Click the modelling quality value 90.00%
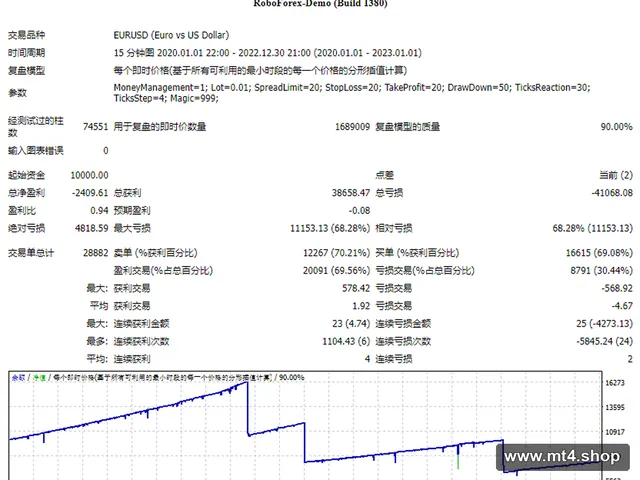This screenshot has height=480, width=640. [x=616, y=127]
